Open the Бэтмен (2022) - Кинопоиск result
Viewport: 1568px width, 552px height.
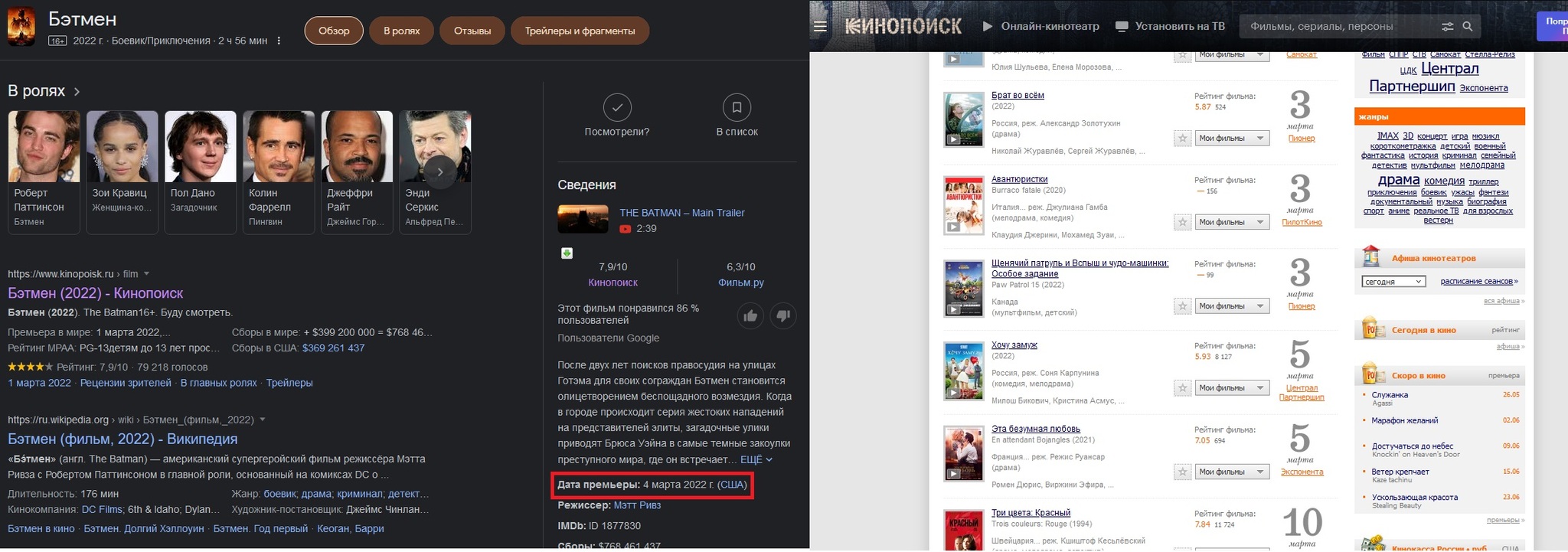[x=96, y=293]
